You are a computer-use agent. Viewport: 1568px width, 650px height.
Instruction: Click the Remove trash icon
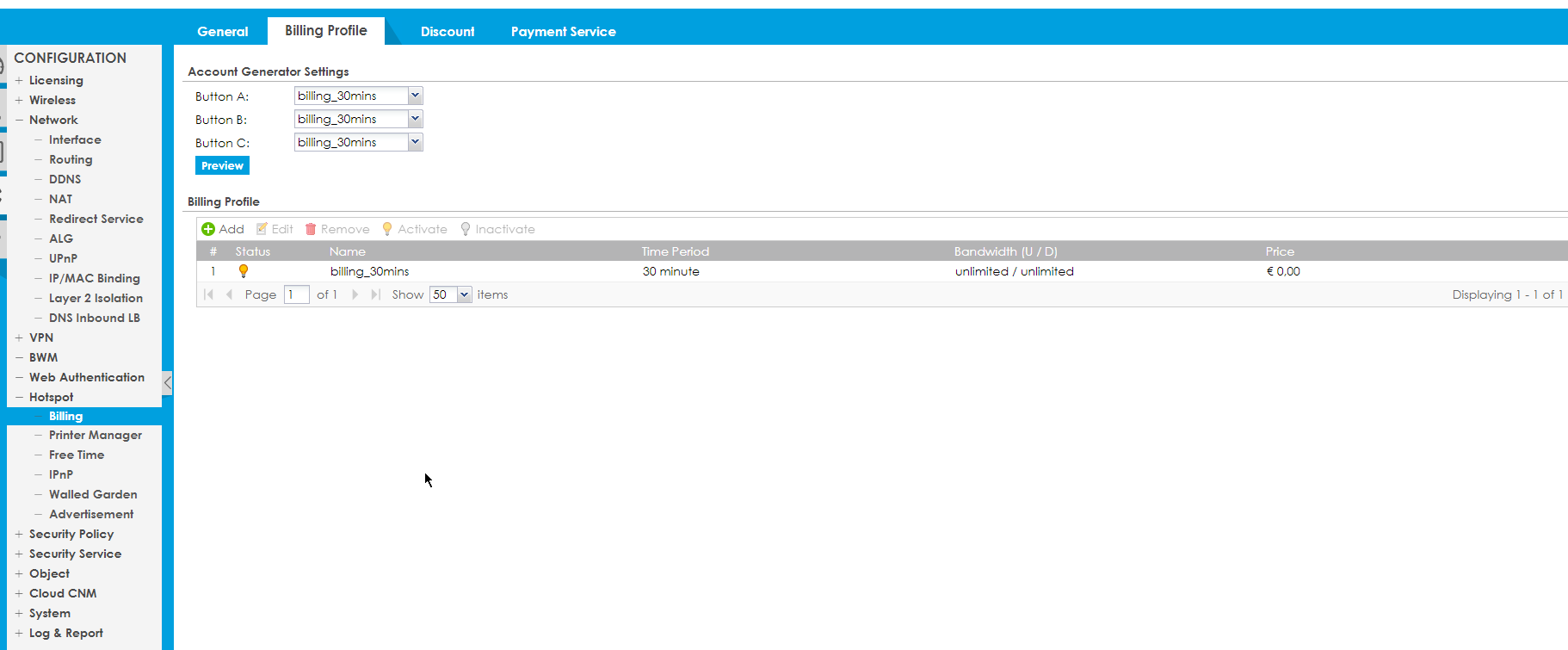pos(311,229)
